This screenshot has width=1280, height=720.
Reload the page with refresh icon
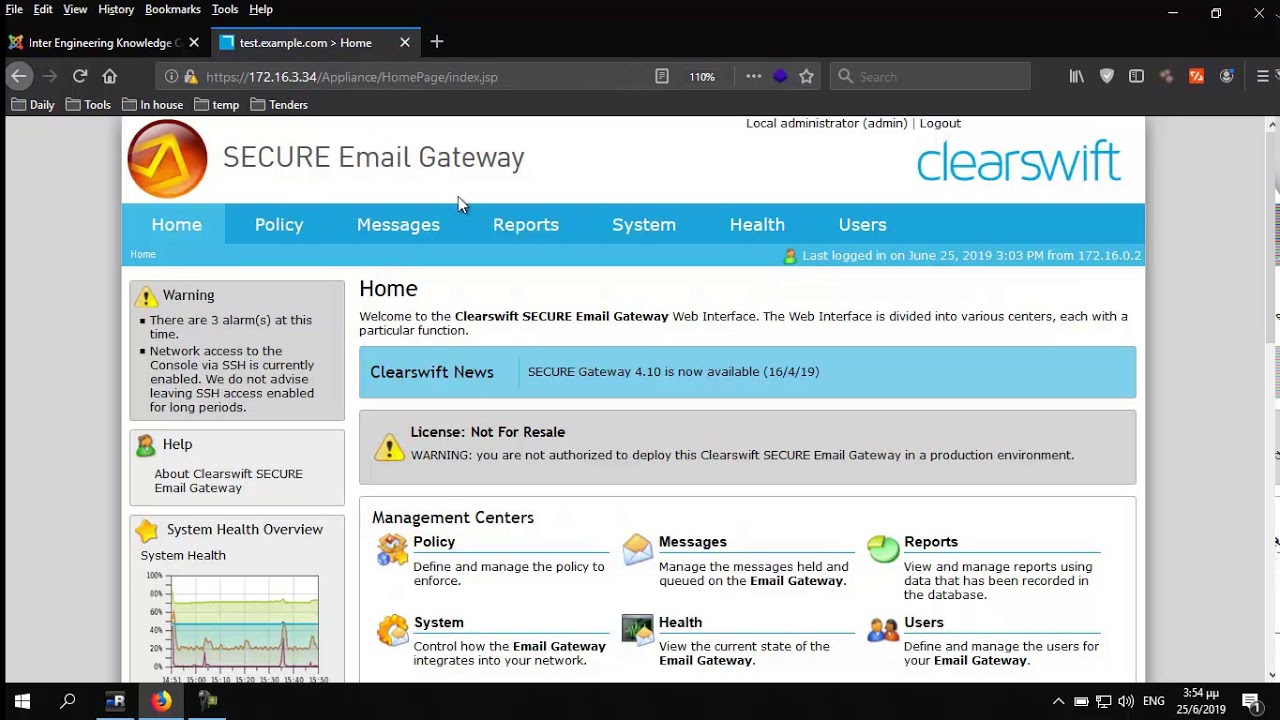coord(80,76)
